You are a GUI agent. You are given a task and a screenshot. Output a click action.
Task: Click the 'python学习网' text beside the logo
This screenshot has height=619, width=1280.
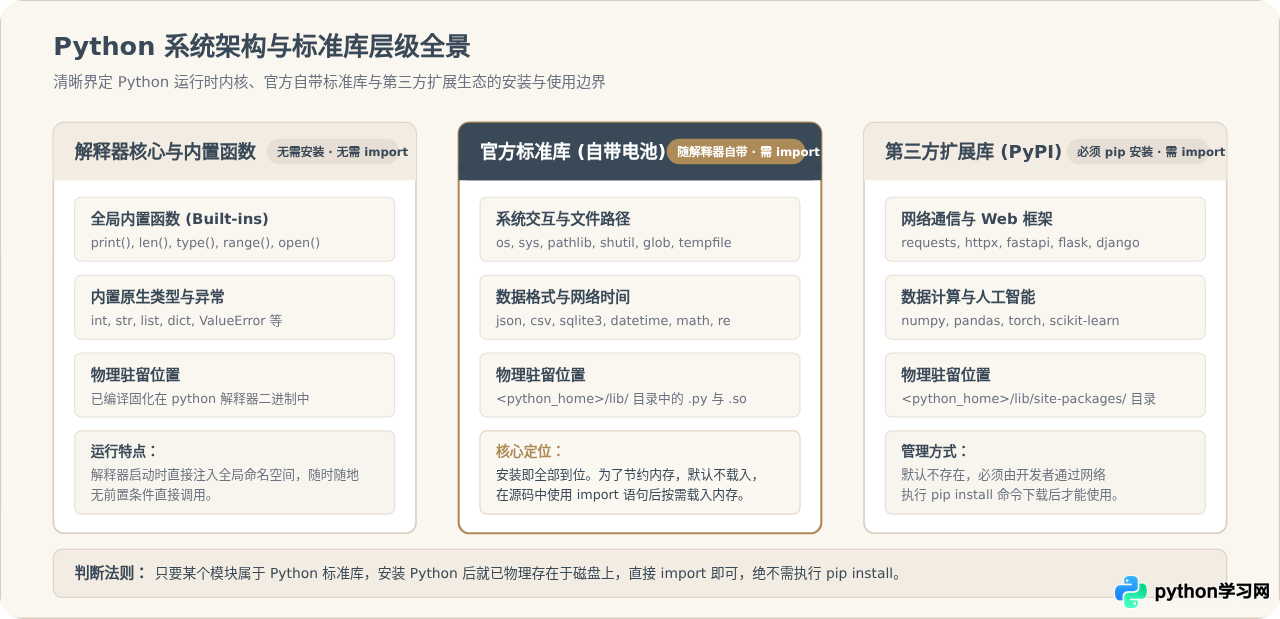(1212, 591)
